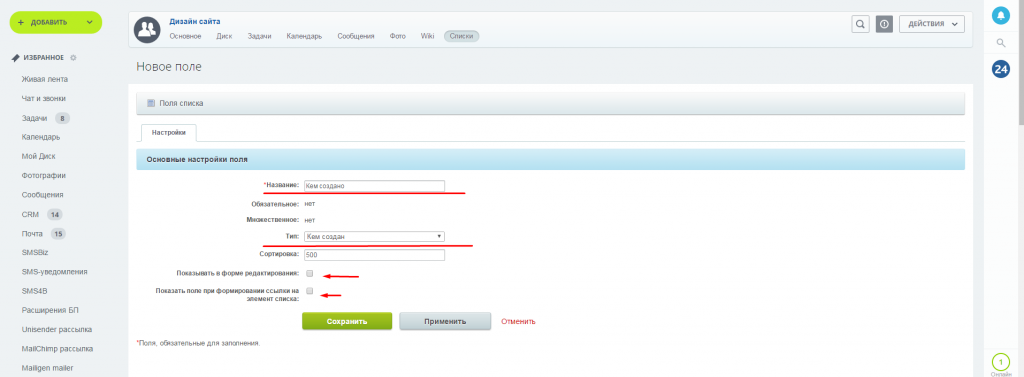Select the Списки group tab
The height and width of the screenshot is (377, 1024).
pos(462,37)
